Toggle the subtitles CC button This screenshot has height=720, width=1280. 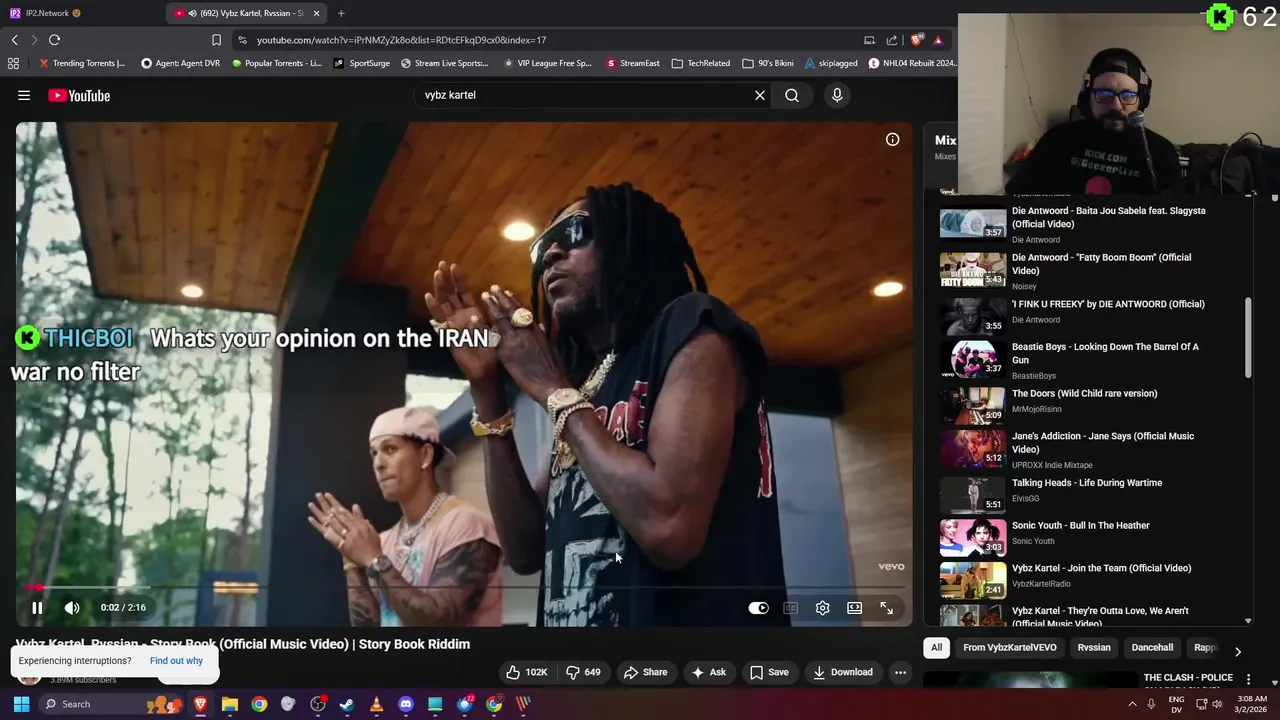pyautogui.click(x=790, y=608)
